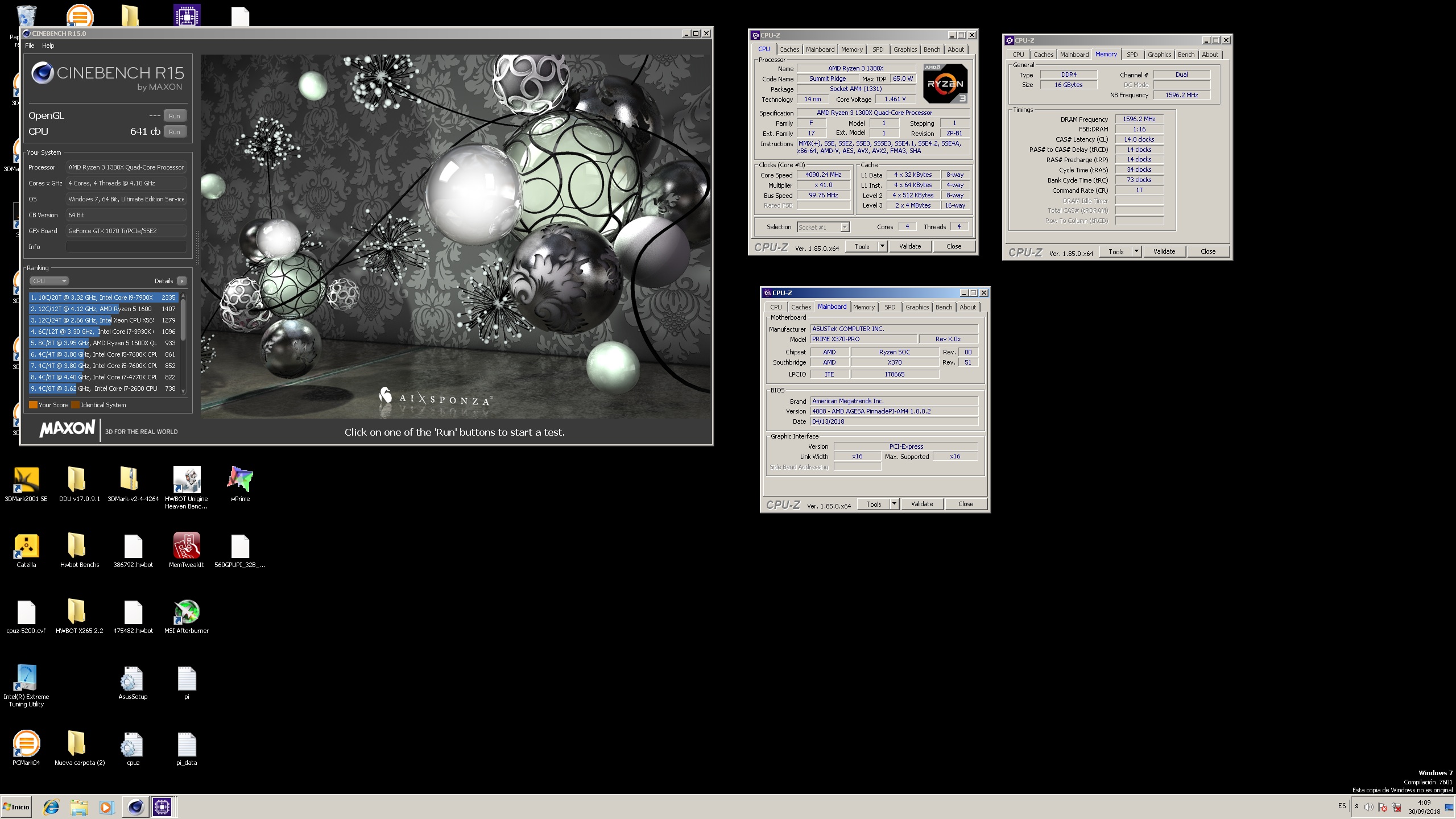Viewport: 1456px width, 819px height.
Task: Click Tools in the CPU window
Action: [x=862, y=247]
